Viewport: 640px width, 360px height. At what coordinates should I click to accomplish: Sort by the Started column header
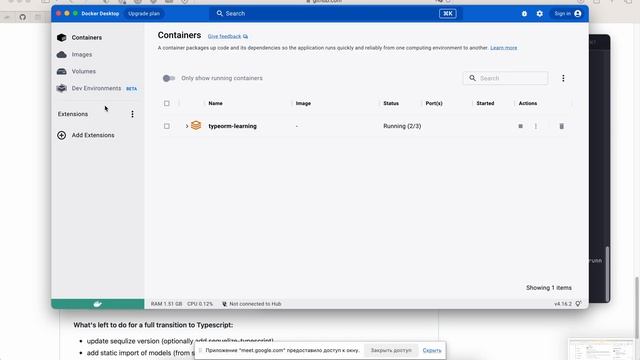pos(485,103)
